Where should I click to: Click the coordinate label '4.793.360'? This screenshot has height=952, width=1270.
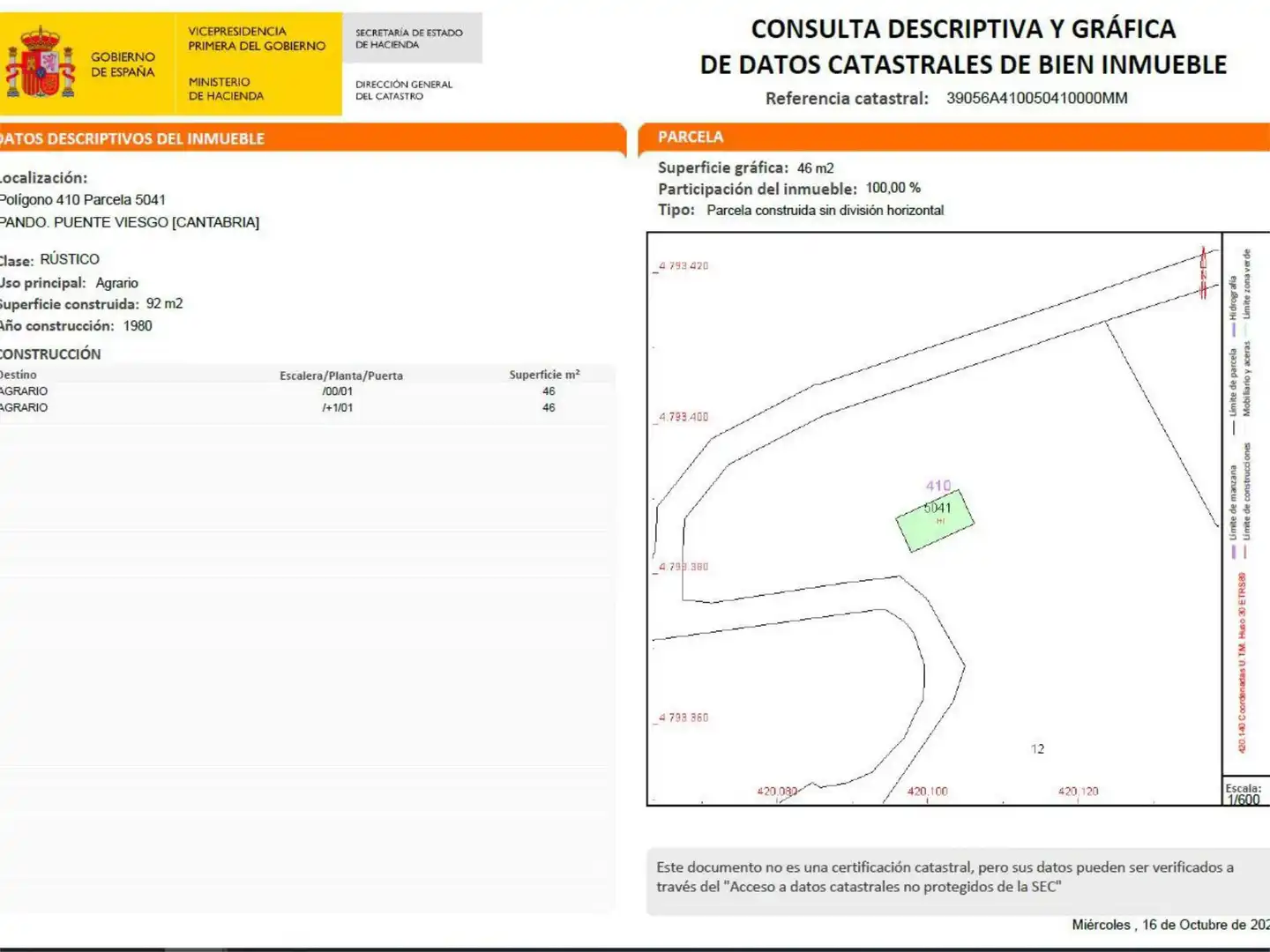click(684, 718)
